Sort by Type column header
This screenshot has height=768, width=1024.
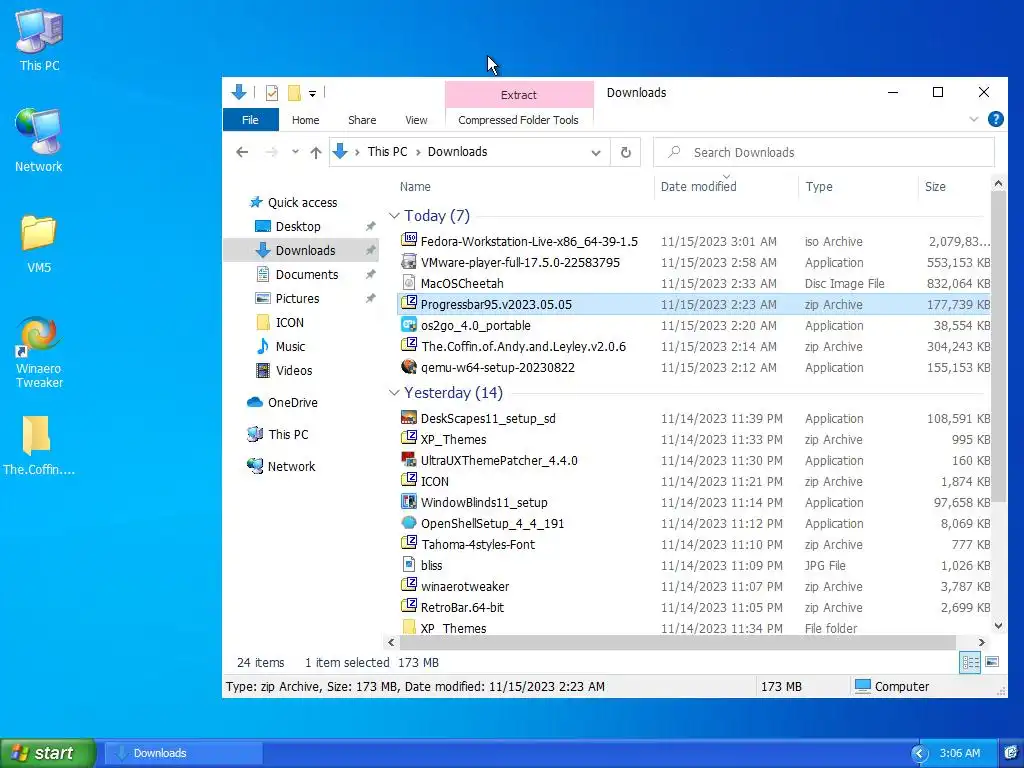[858, 187]
